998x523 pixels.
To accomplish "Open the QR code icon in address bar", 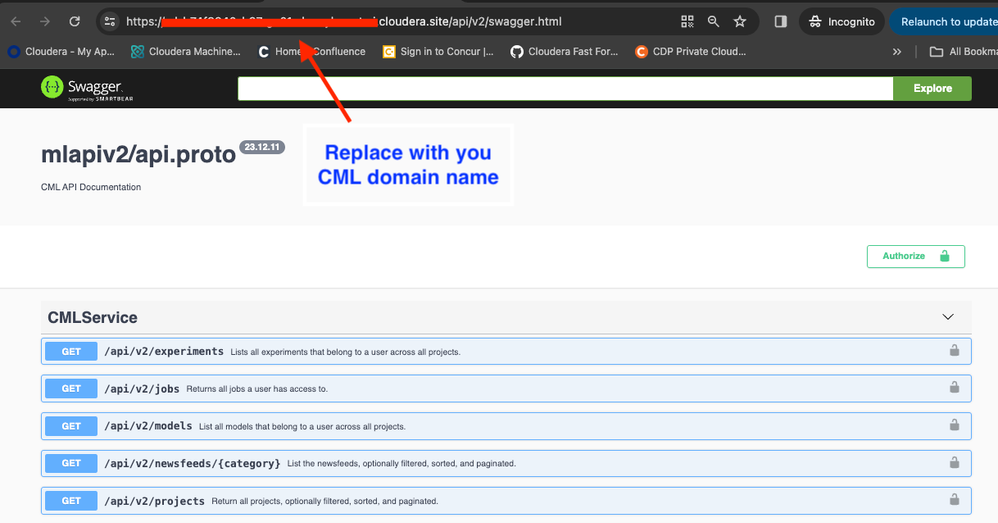I will pyautogui.click(x=687, y=22).
